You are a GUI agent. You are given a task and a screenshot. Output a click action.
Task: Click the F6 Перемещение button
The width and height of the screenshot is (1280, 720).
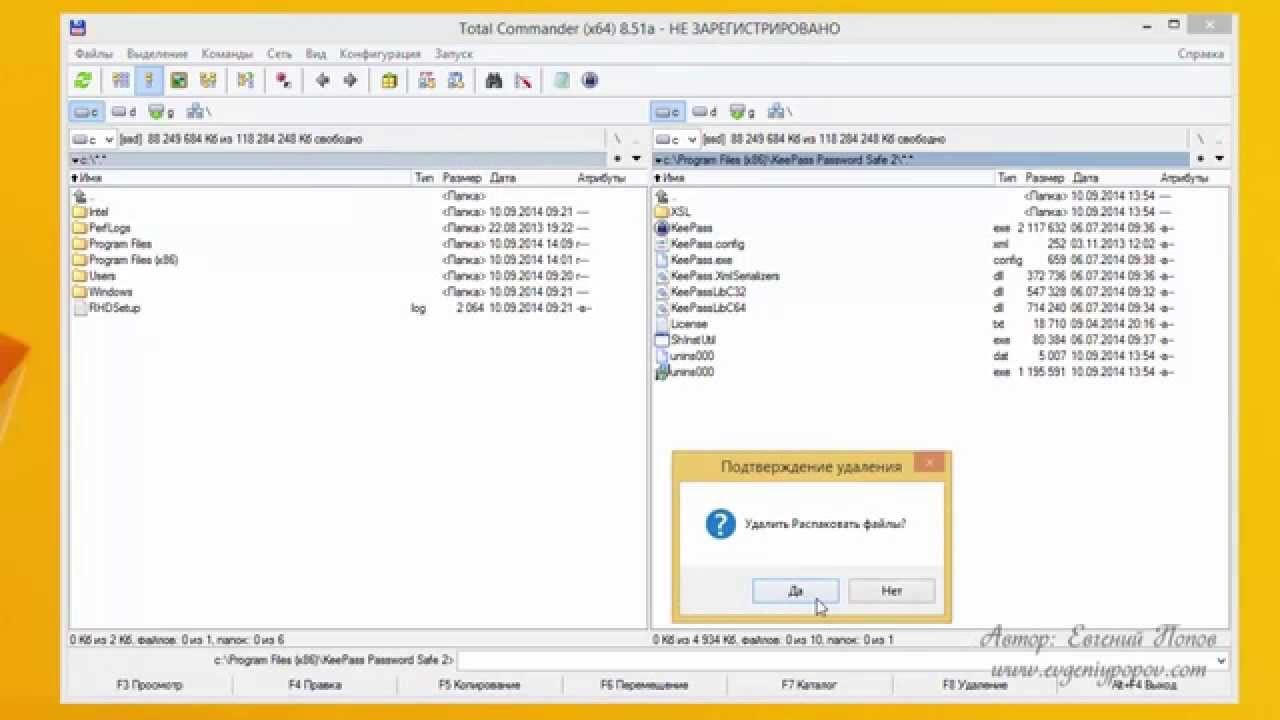coord(645,685)
